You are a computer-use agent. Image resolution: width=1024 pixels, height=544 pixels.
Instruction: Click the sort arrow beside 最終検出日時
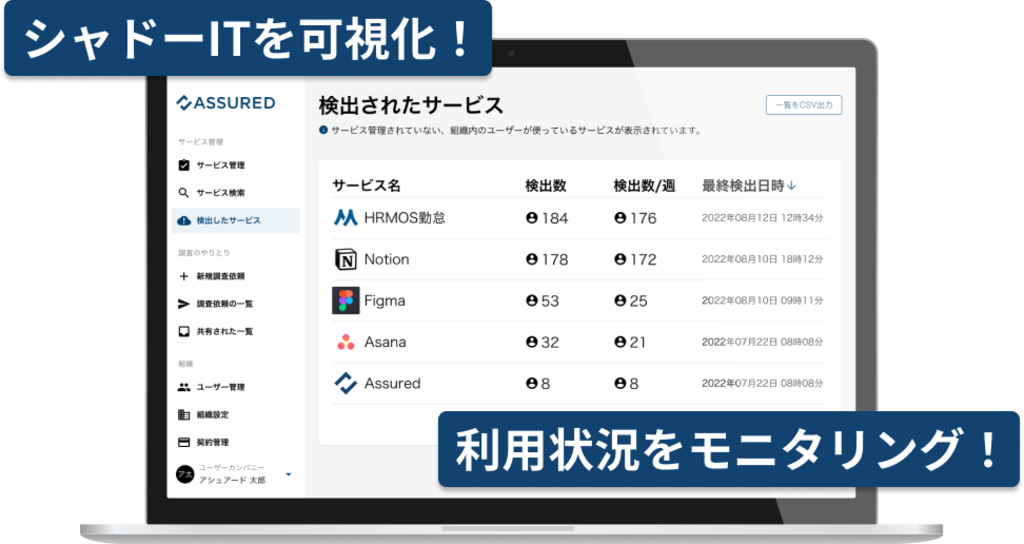(x=792, y=186)
